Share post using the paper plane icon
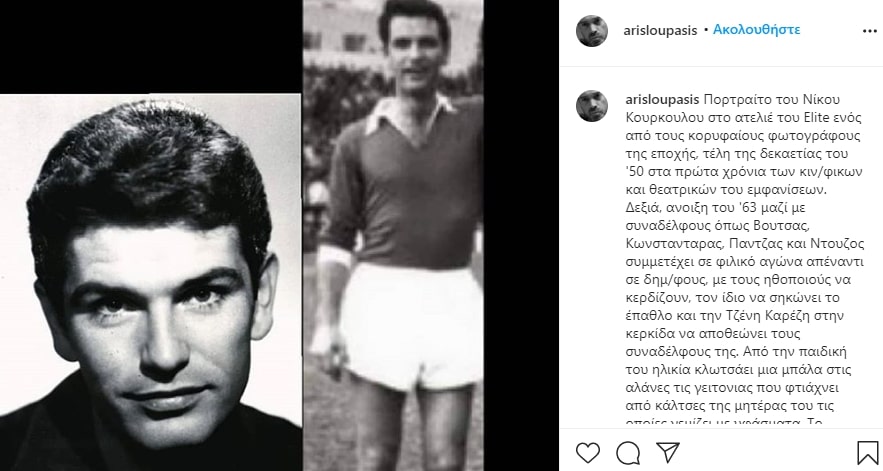The image size is (883, 471). coord(668,452)
